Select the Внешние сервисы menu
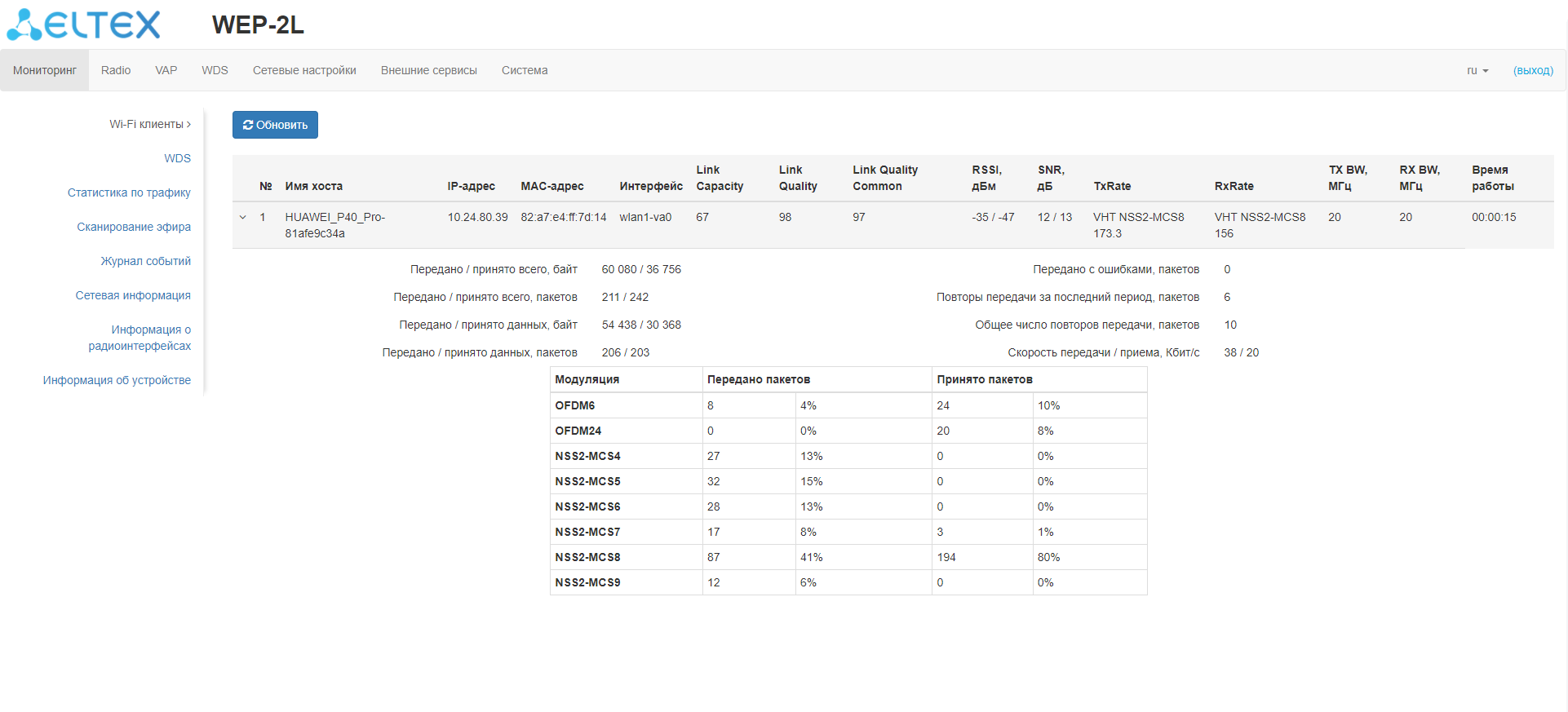 pyautogui.click(x=428, y=71)
